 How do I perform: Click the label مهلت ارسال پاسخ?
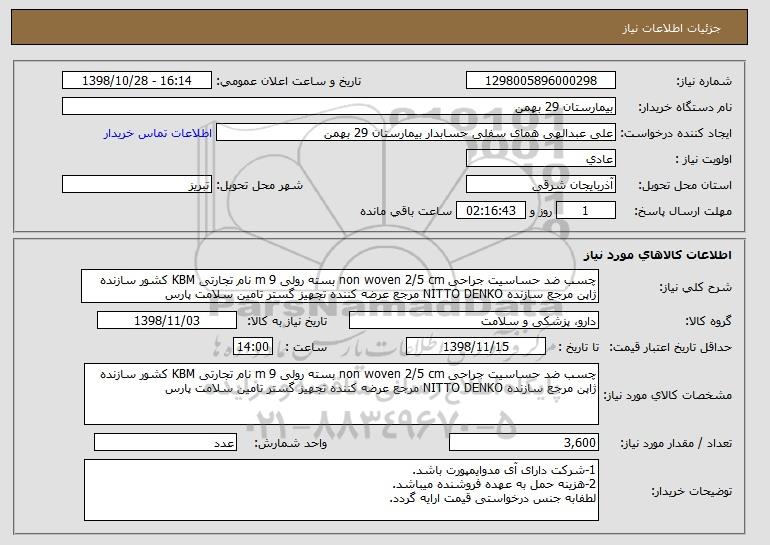pos(683,212)
